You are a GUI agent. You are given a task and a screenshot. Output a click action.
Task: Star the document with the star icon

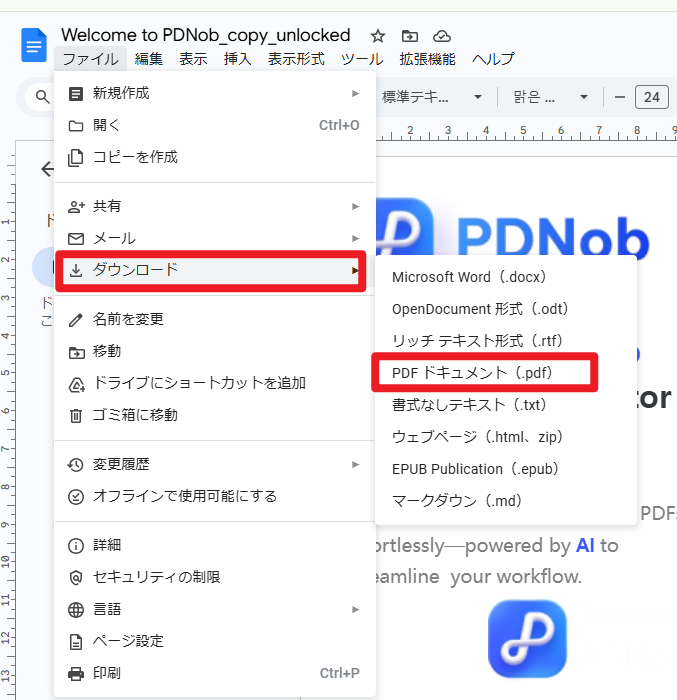click(x=378, y=36)
